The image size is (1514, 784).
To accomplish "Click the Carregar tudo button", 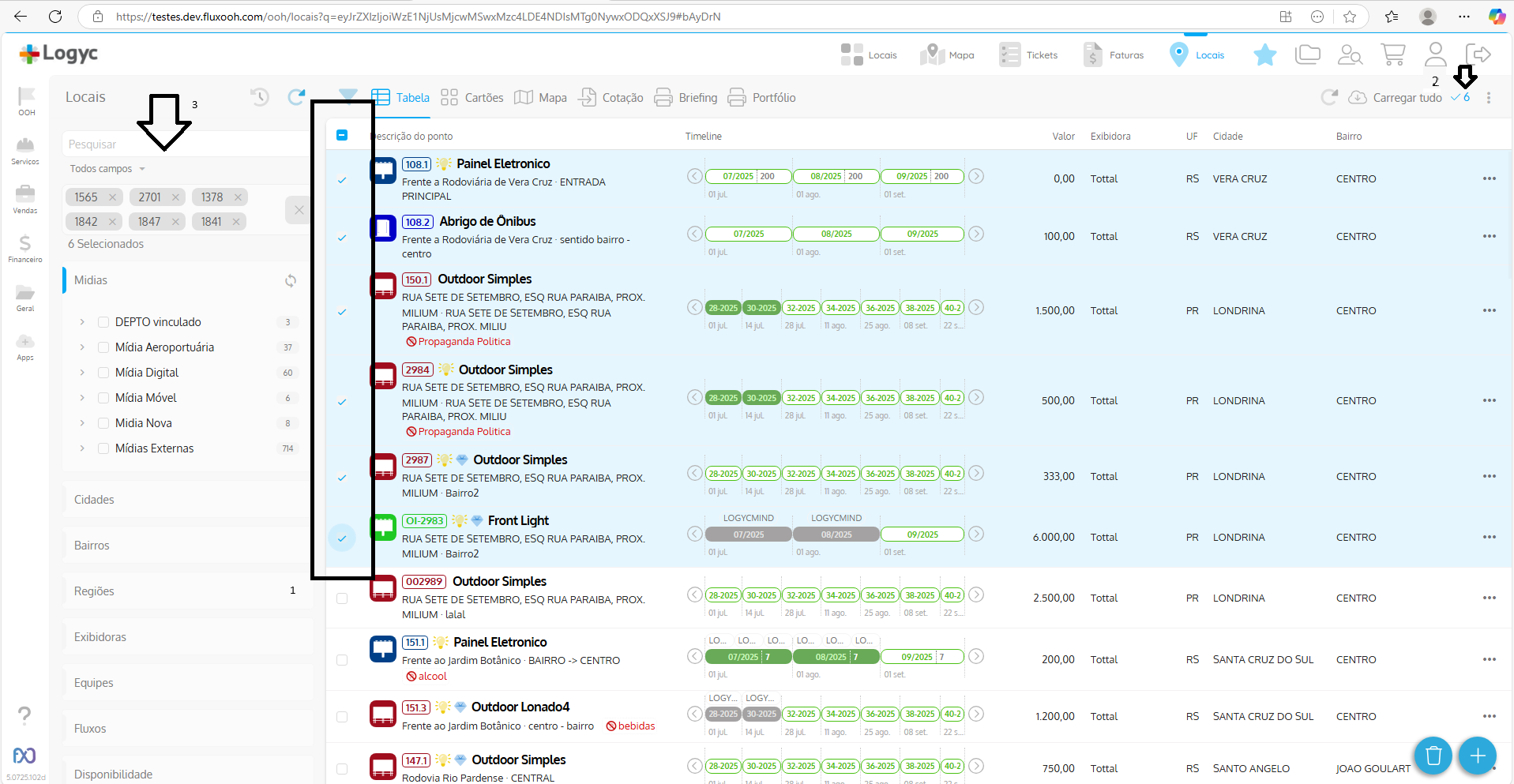I will [1396, 98].
